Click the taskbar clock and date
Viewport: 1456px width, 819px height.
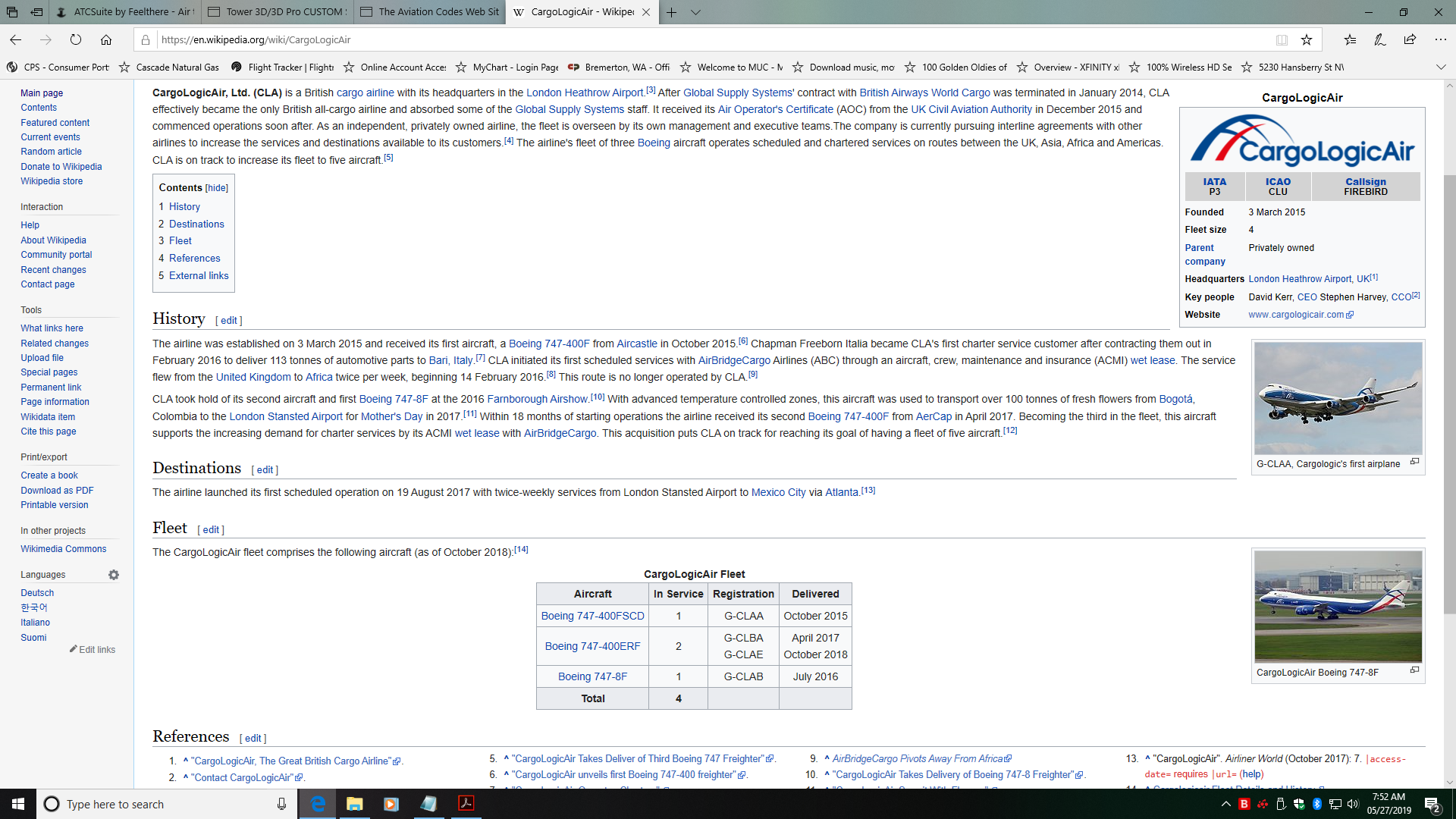point(1389,804)
